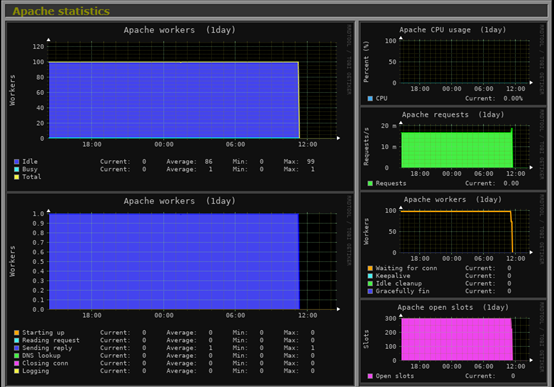Click the "Starting up" legend label
Image resolution: width=557 pixels, height=387 pixels.
[43, 333]
